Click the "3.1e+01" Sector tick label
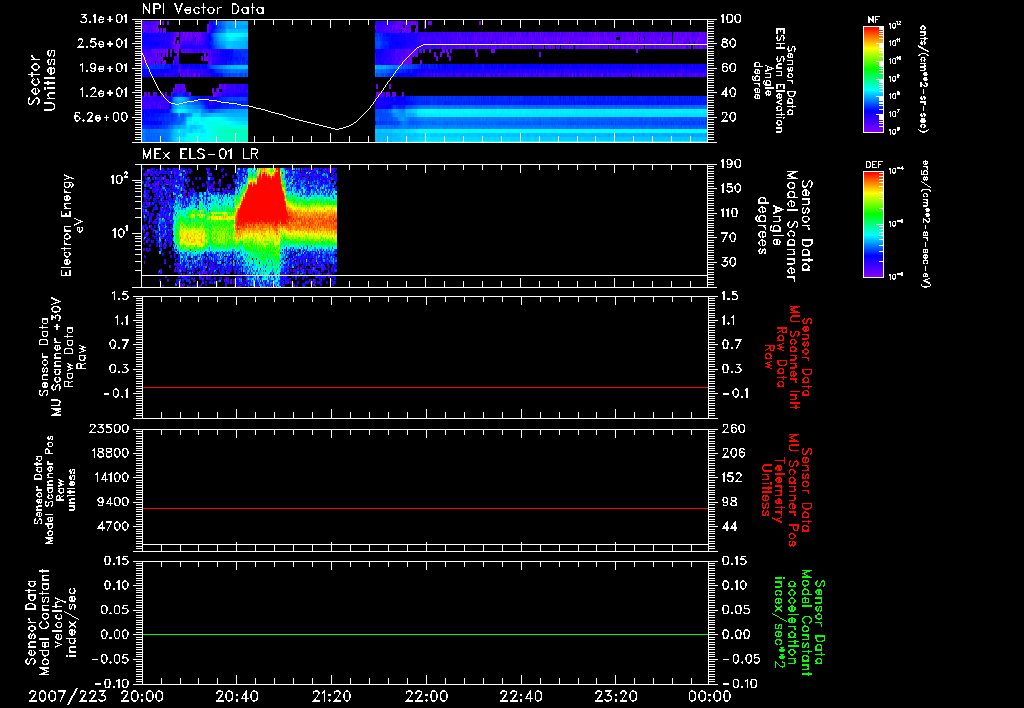The height and width of the screenshot is (708, 1024). [x=103, y=19]
